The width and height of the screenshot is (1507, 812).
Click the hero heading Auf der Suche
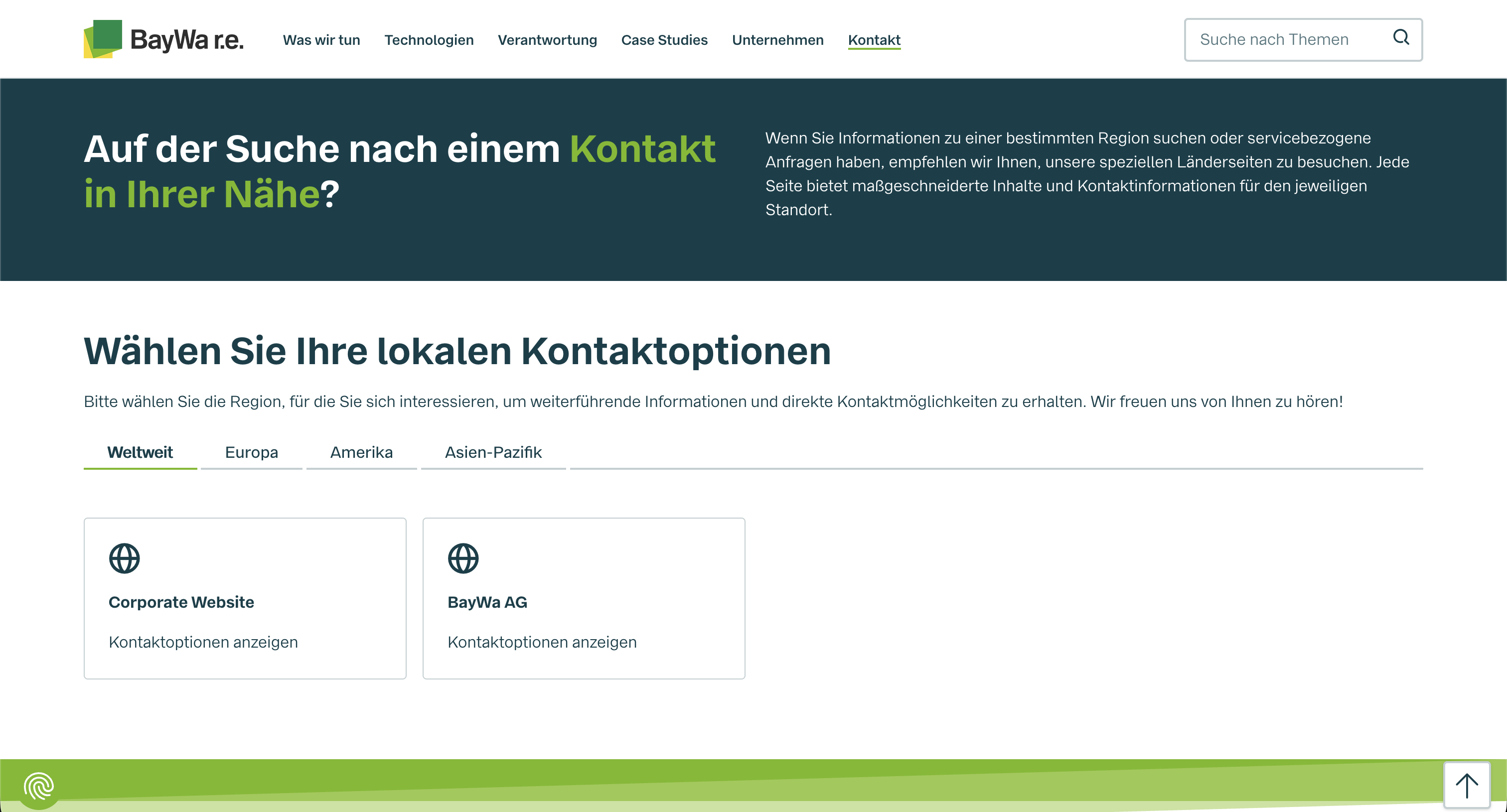point(400,171)
